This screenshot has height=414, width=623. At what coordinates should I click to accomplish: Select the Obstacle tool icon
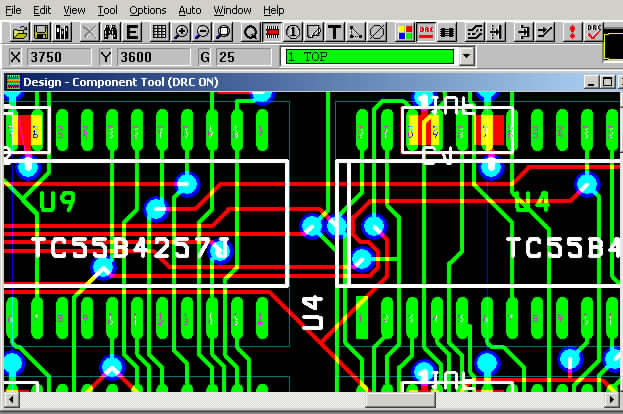click(314, 32)
